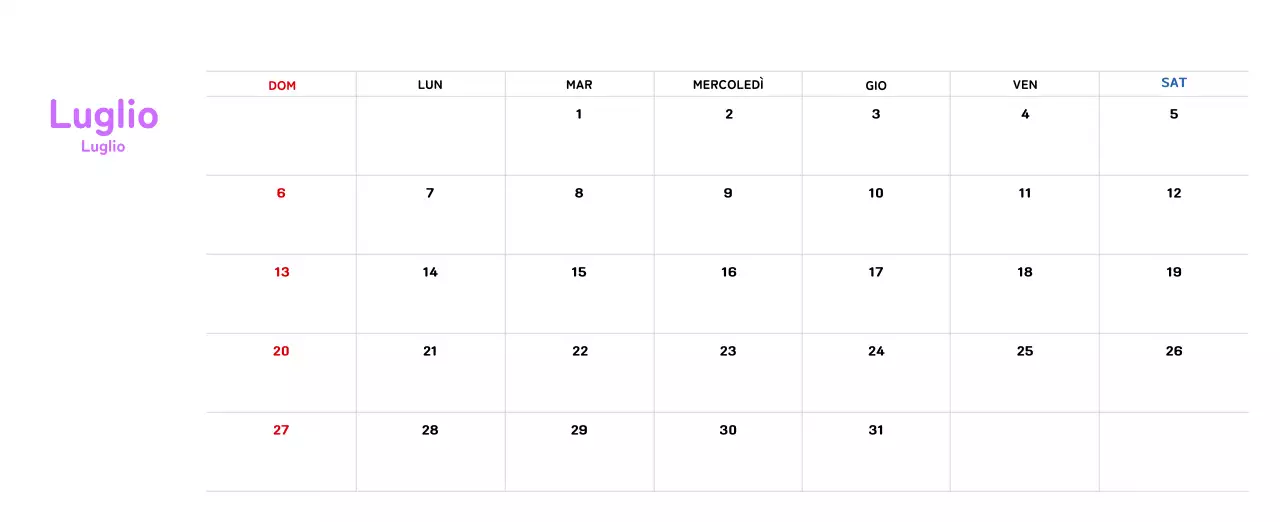Click red date 20
Screen dimensions: 1280x522
(x=281, y=351)
